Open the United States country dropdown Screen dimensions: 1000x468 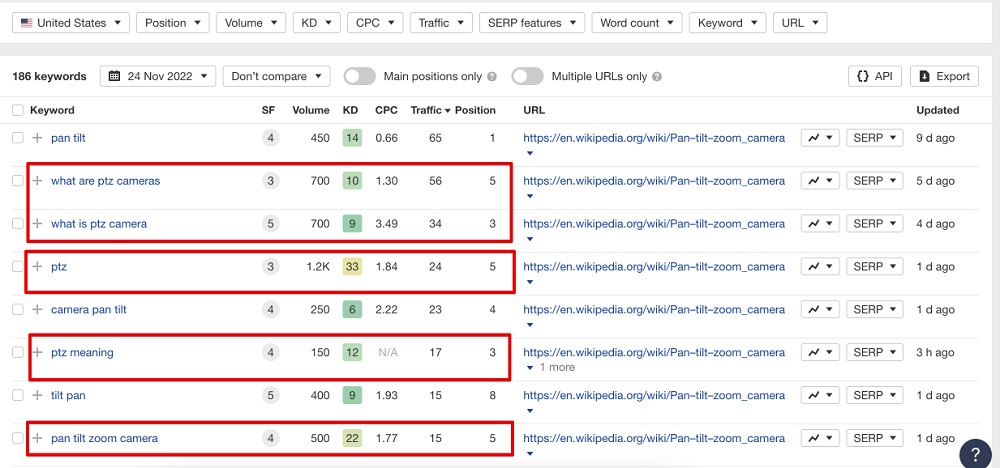pyautogui.click(x=71, y=23)
